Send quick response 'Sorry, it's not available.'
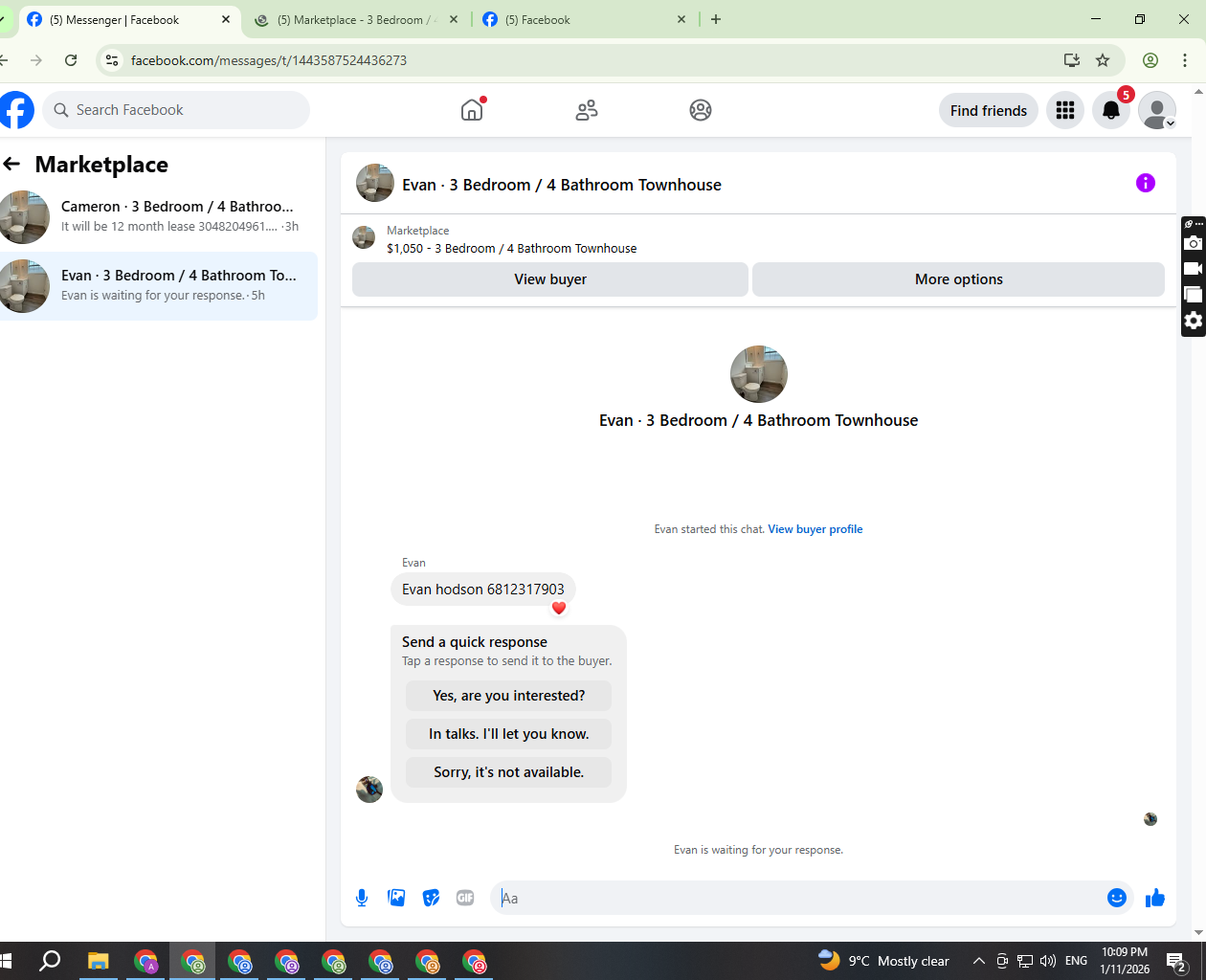Image resolution: width=1206 pixels, height=980 pixels. tap(508, 772)
